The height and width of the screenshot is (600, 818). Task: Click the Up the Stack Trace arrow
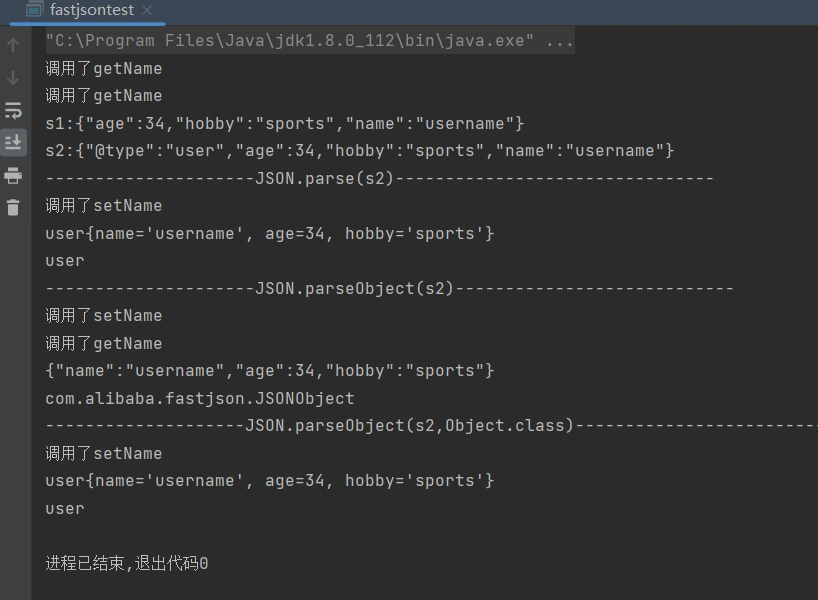[13, 45]
